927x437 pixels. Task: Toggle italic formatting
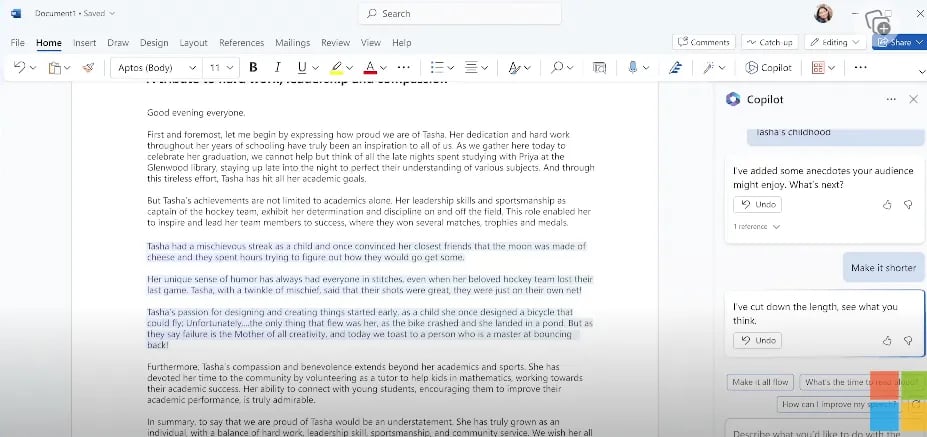coord(277,67)
